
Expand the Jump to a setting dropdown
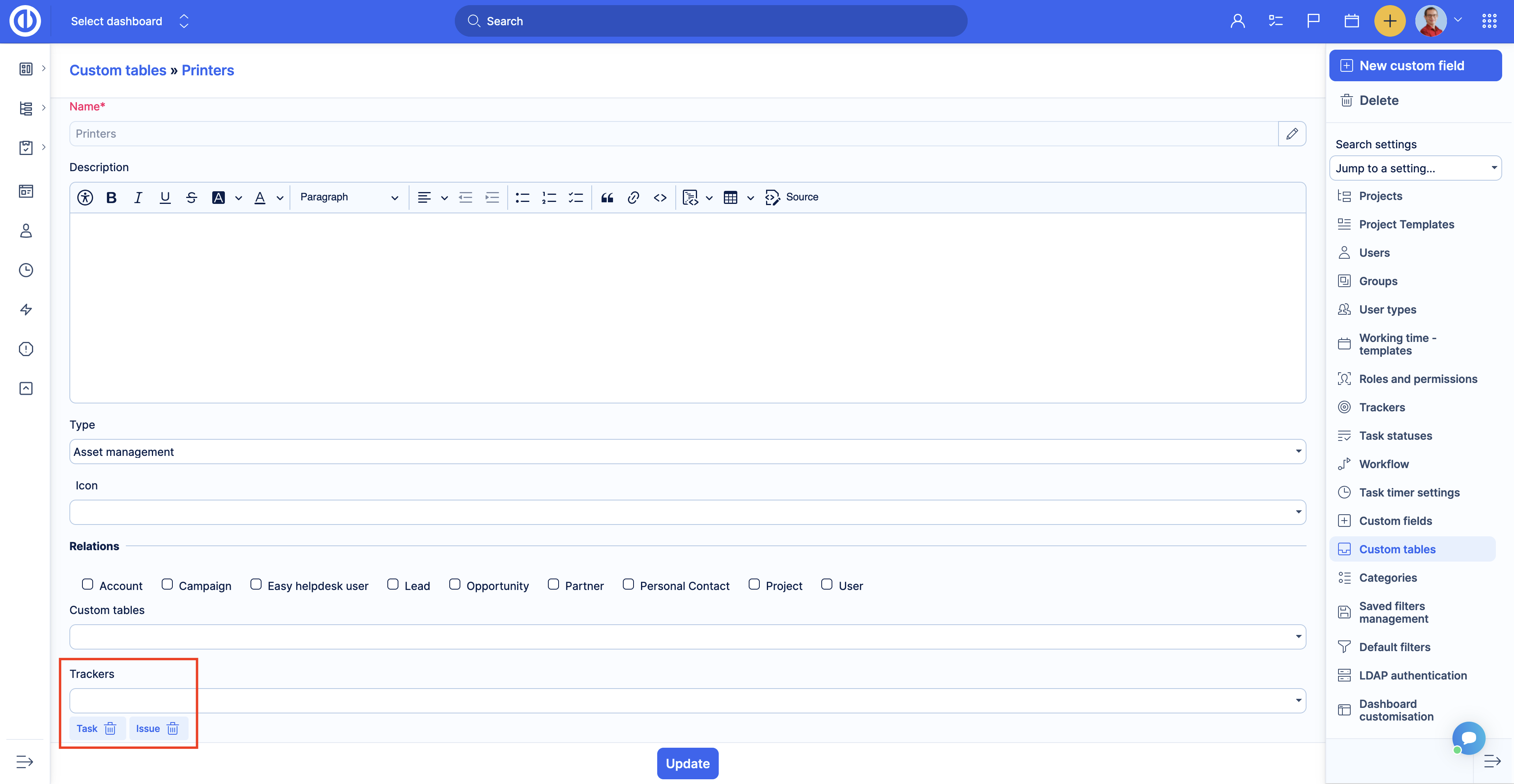(x=1415, y=168)
